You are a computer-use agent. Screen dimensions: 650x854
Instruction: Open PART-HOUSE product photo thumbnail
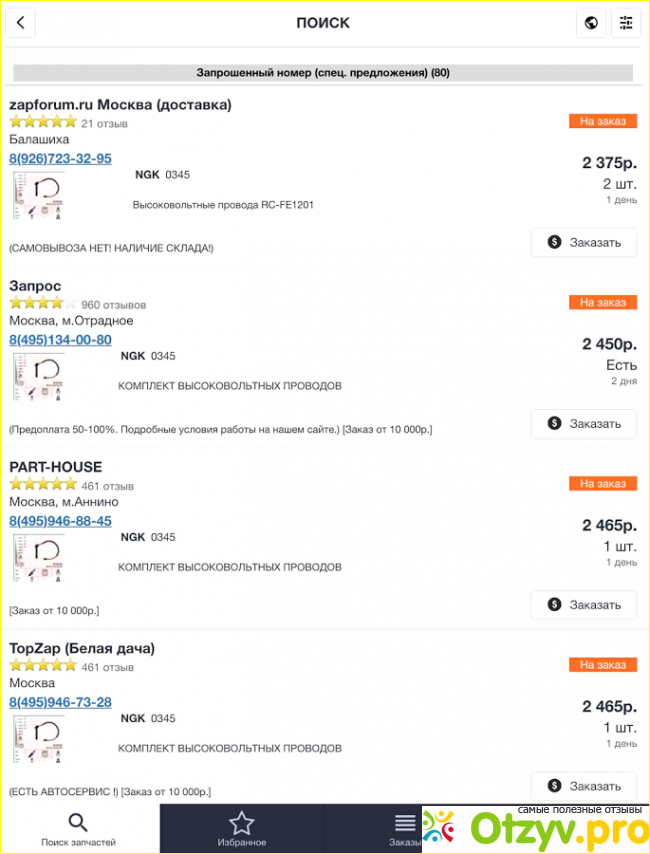pos(38,558)
